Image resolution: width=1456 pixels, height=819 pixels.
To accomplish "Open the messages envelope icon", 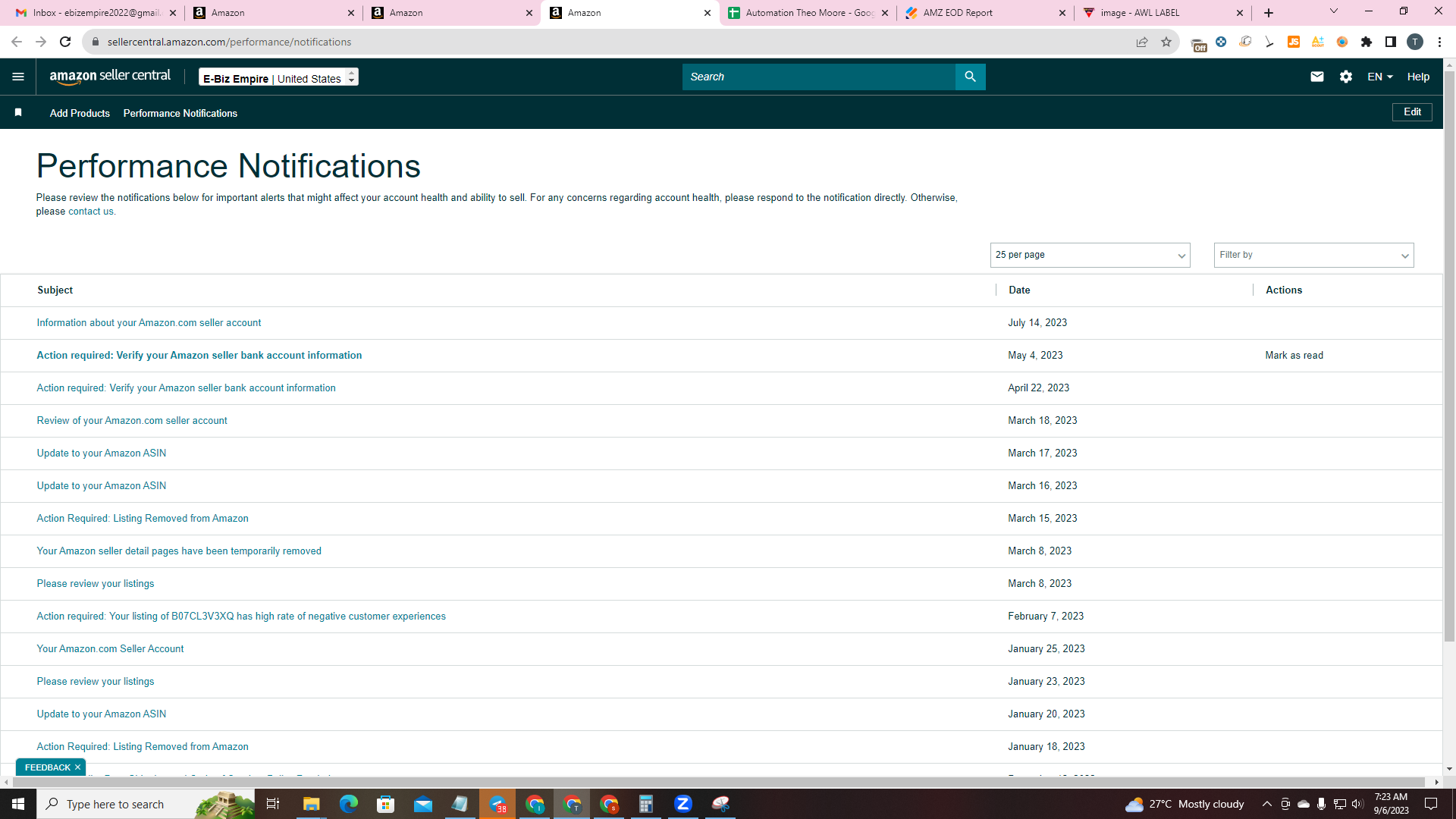I will 1317,77.
